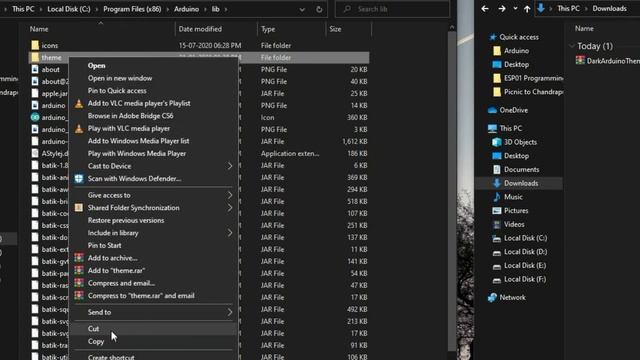
Task: Select Documents in the navigation pane
Action: click(x=521, y=169)
